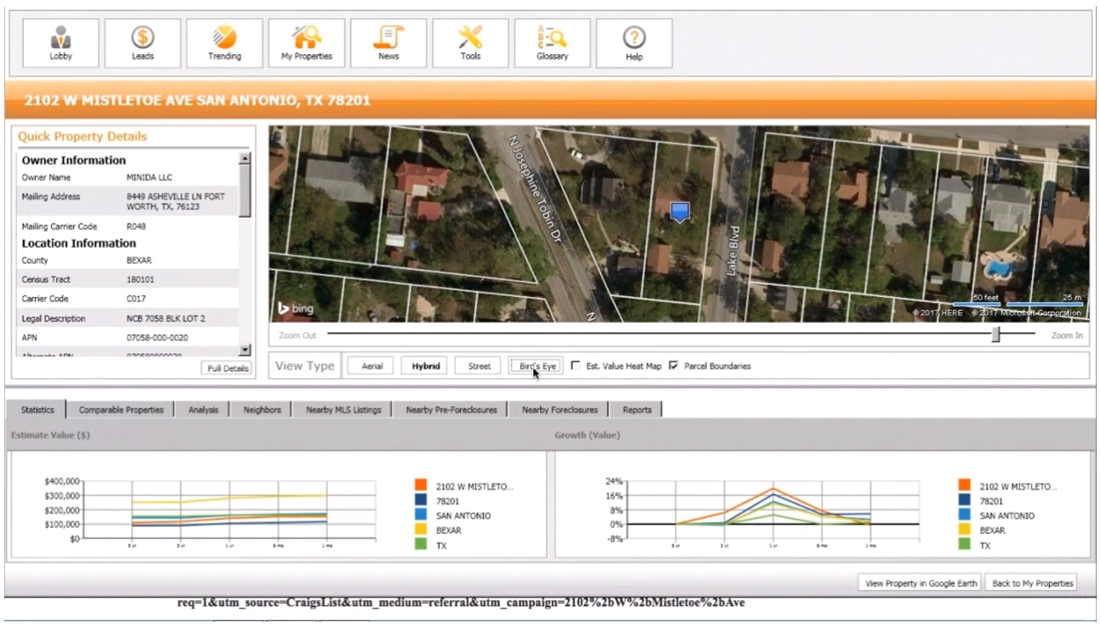Open the Comparable Properties tab
Screen dimensions: 1100x625
121,410
